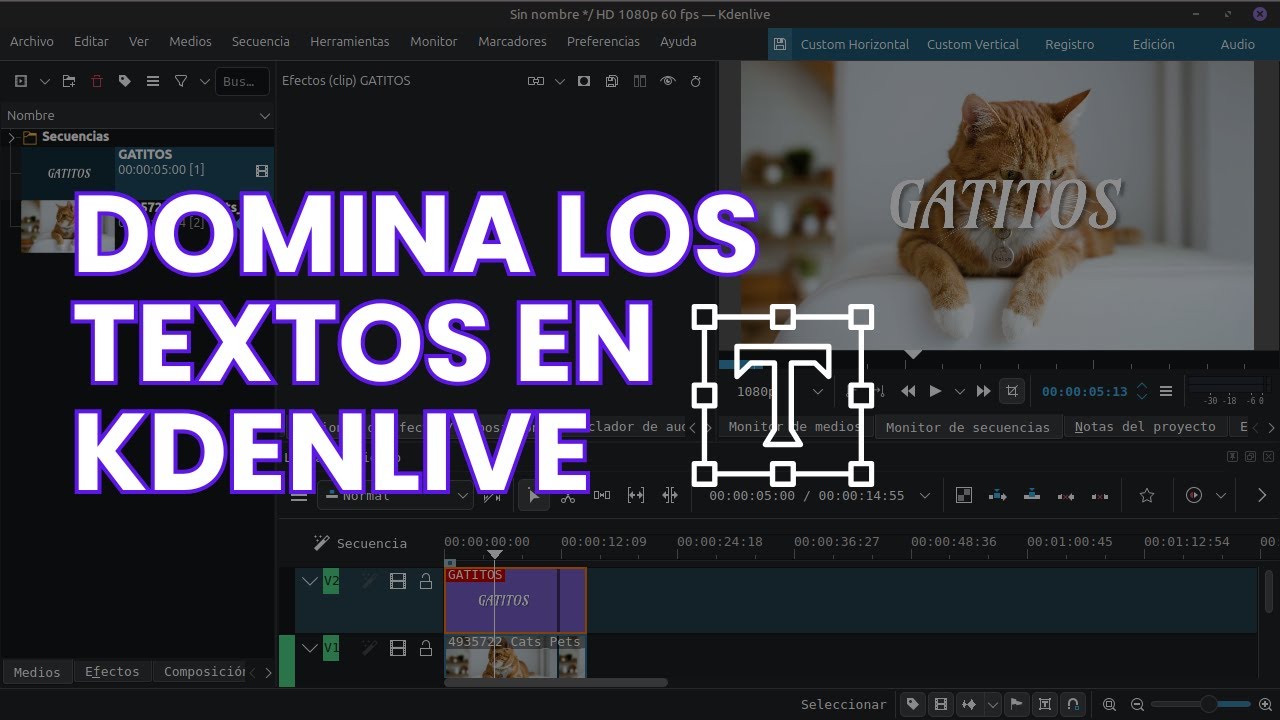Open the monitor crop/zone icon

pyautogui.click(x=1012, y=391)
